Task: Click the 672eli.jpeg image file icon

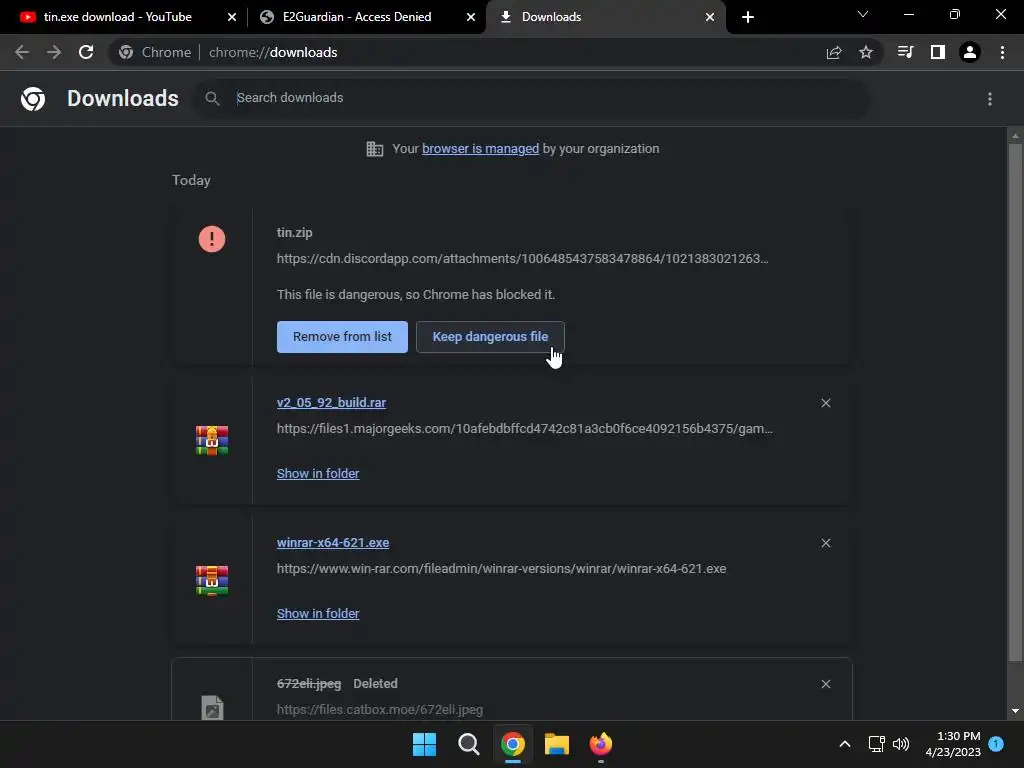Action: (212, 708)
